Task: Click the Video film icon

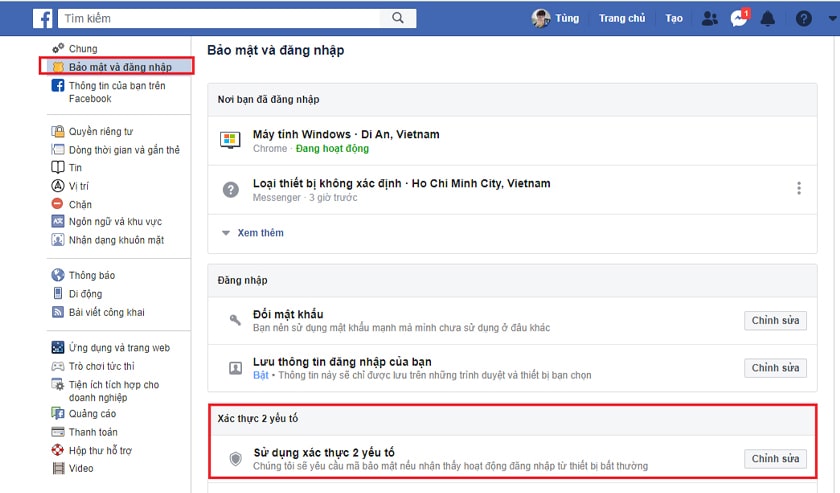Action: pyautogui.click(x=58, y=468)
